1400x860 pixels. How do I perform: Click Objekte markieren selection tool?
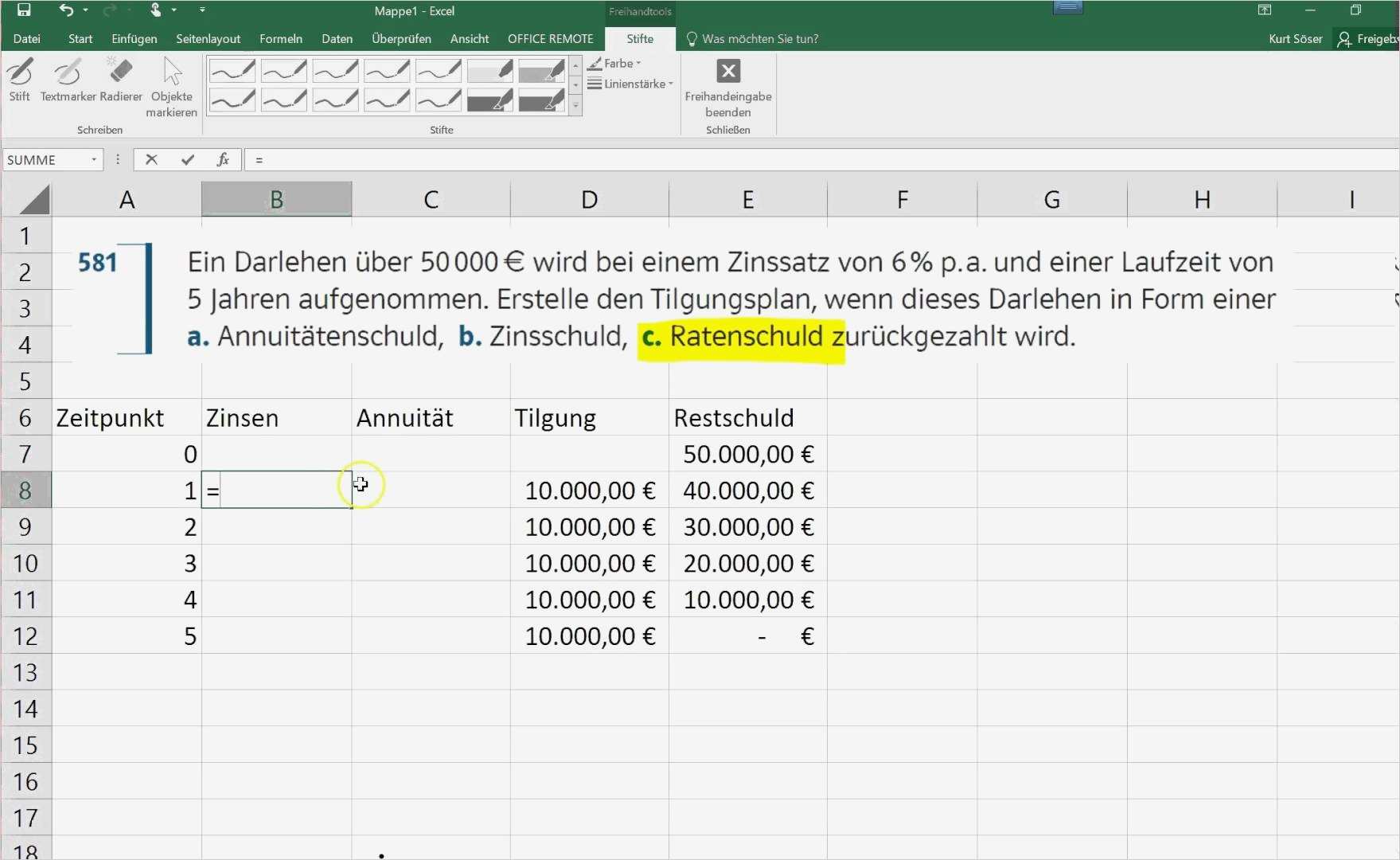tap(171, 88)
